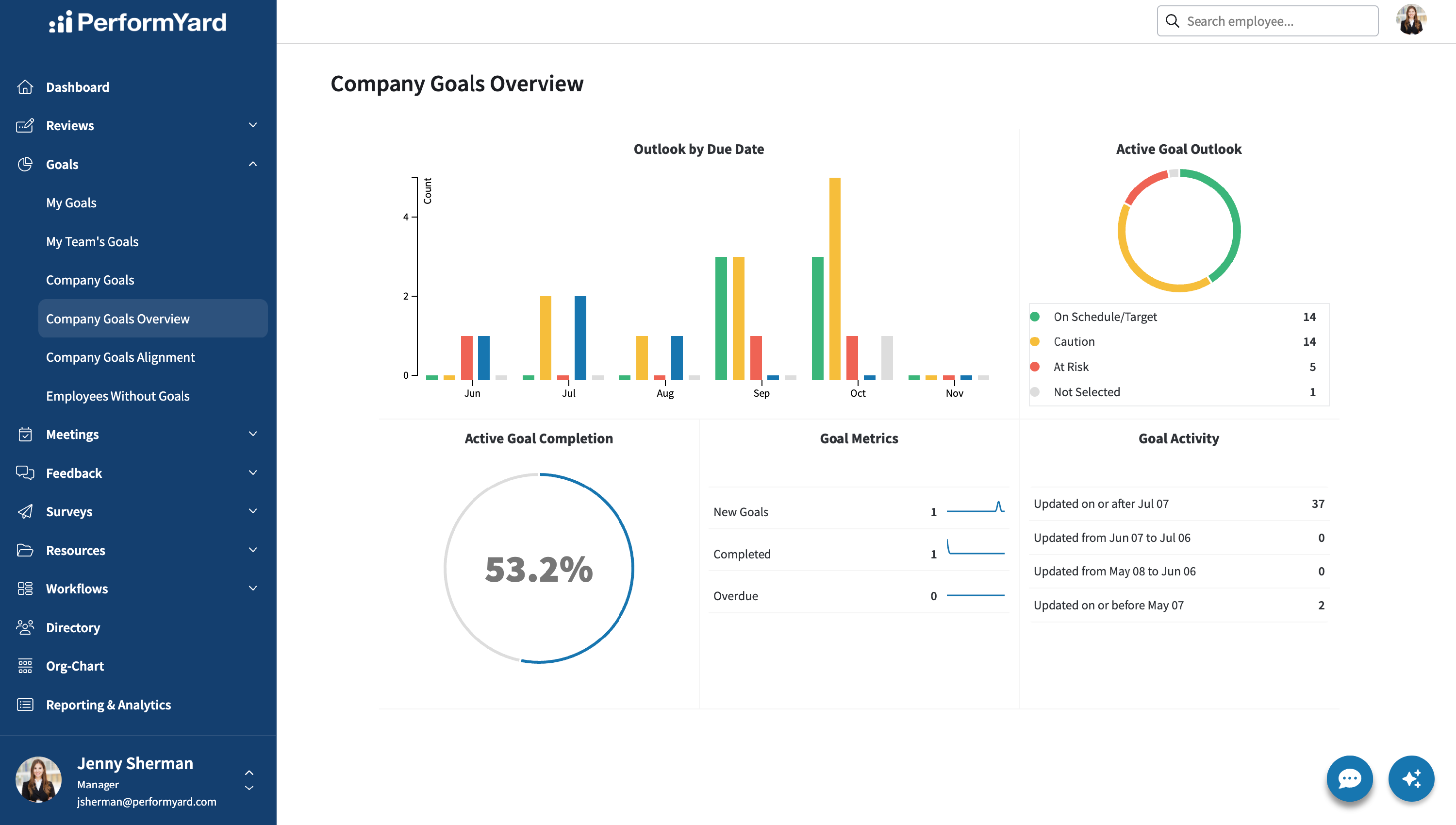
Task: Click the Reporting & Analytics icon
Action: (25, 704)
